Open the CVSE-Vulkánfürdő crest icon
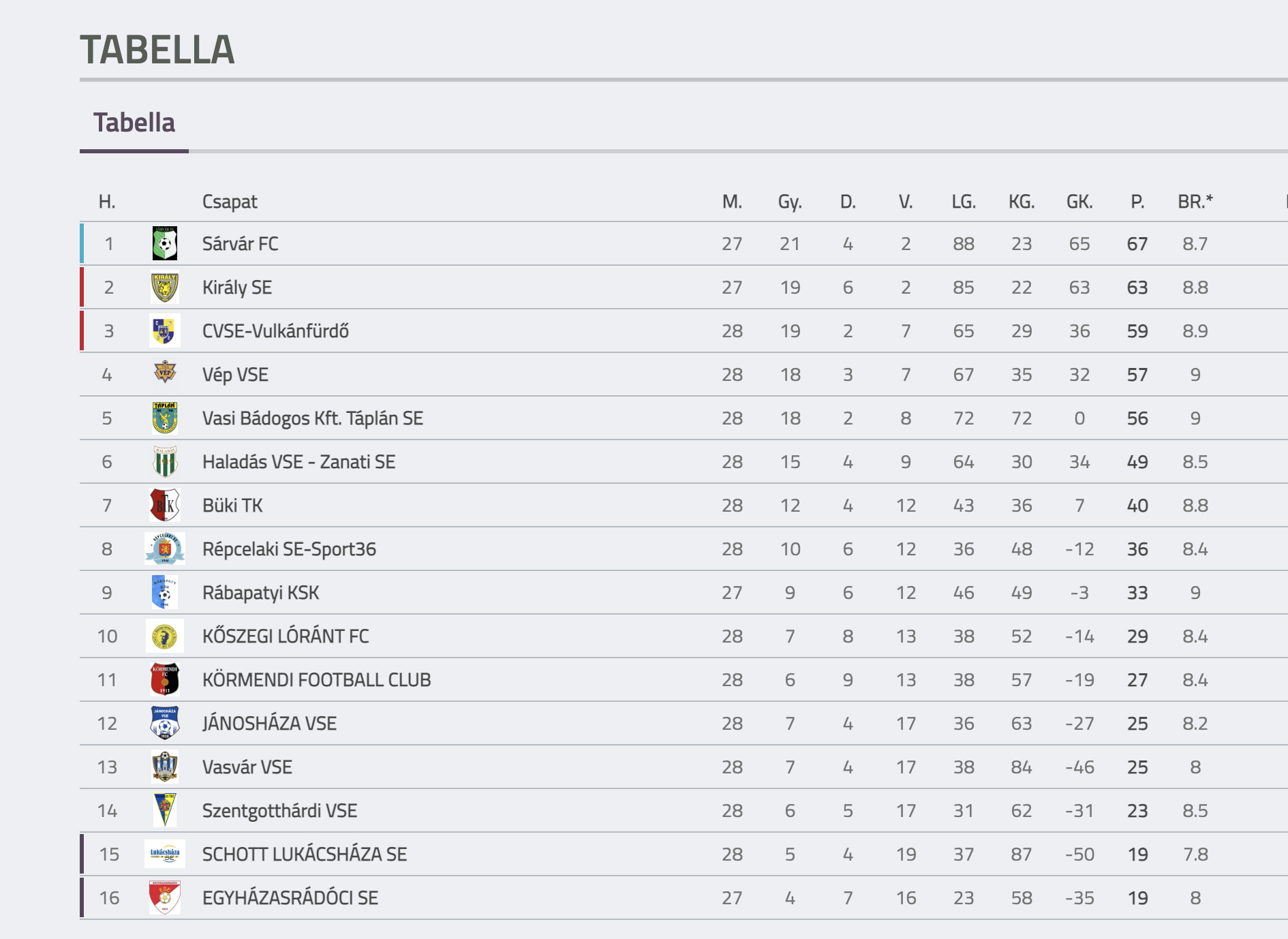Image resolution: width=1288 pixels, height=939 pixels. pyautogui.click(x=164, y=330)
